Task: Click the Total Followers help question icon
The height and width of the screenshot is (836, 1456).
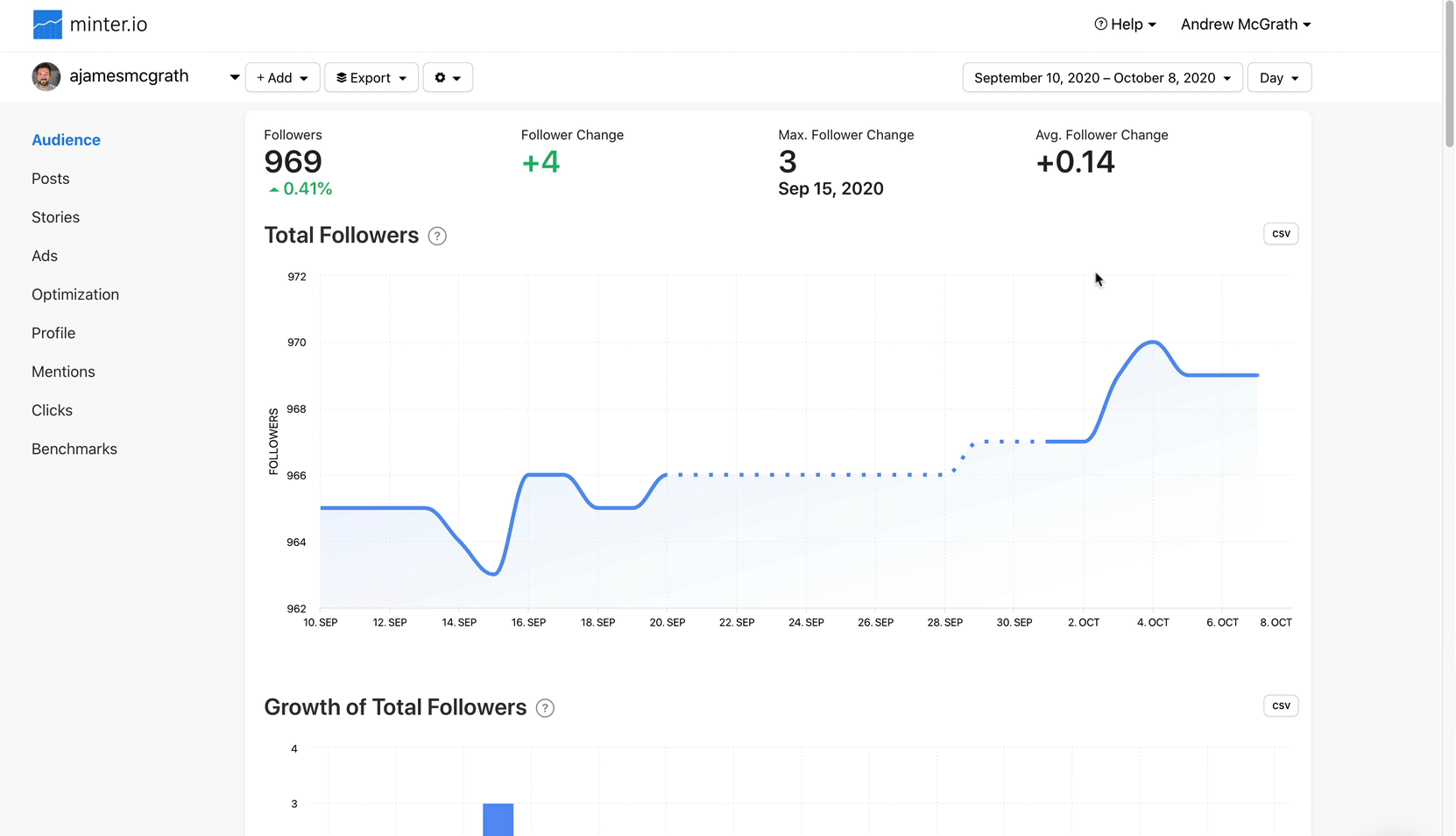Action: click(x=437, y=237)
